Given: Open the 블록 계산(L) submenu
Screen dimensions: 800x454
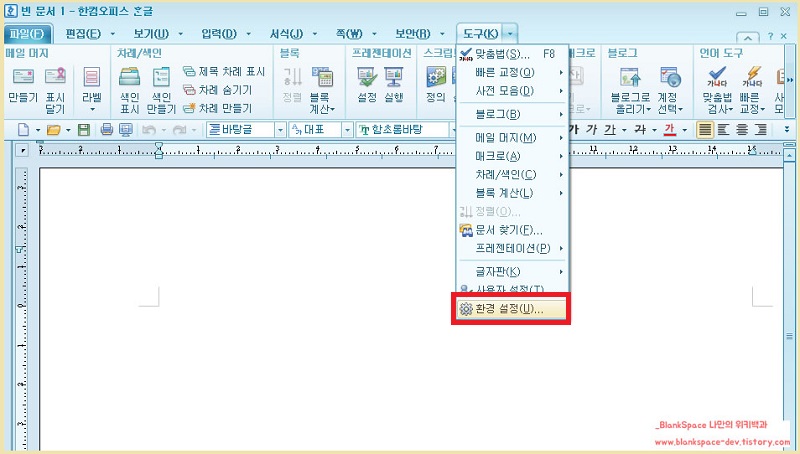Looking at the screenshot, I should [512, 193].
